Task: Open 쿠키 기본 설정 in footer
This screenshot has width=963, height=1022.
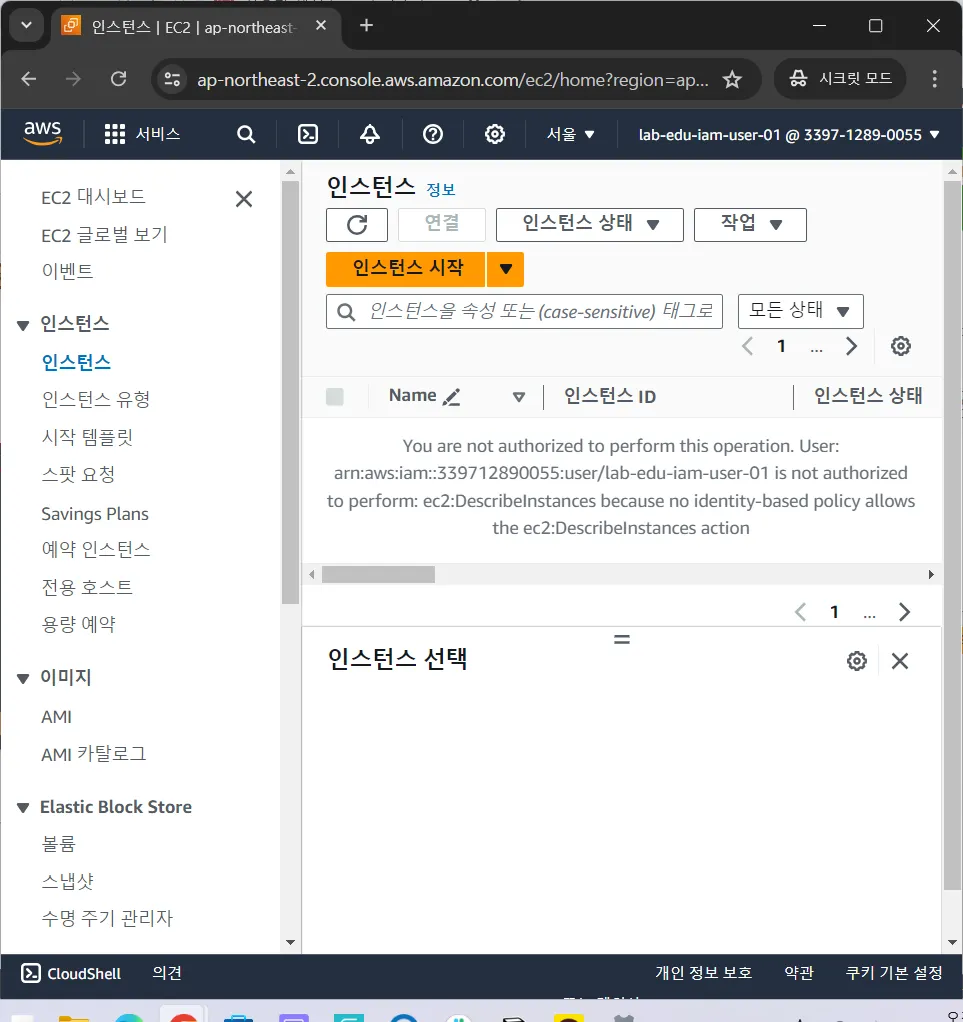Action: coord(894,973)
